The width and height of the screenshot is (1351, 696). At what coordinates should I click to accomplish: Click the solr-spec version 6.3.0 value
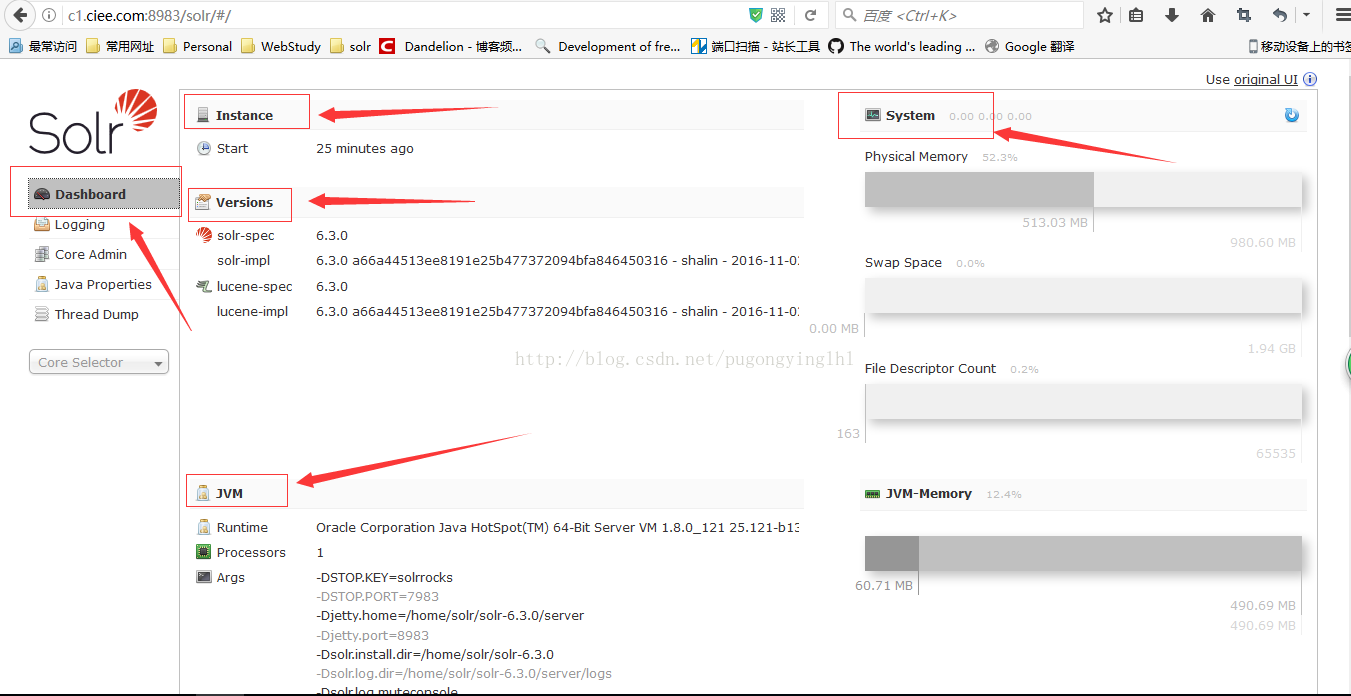pos(332,235)
